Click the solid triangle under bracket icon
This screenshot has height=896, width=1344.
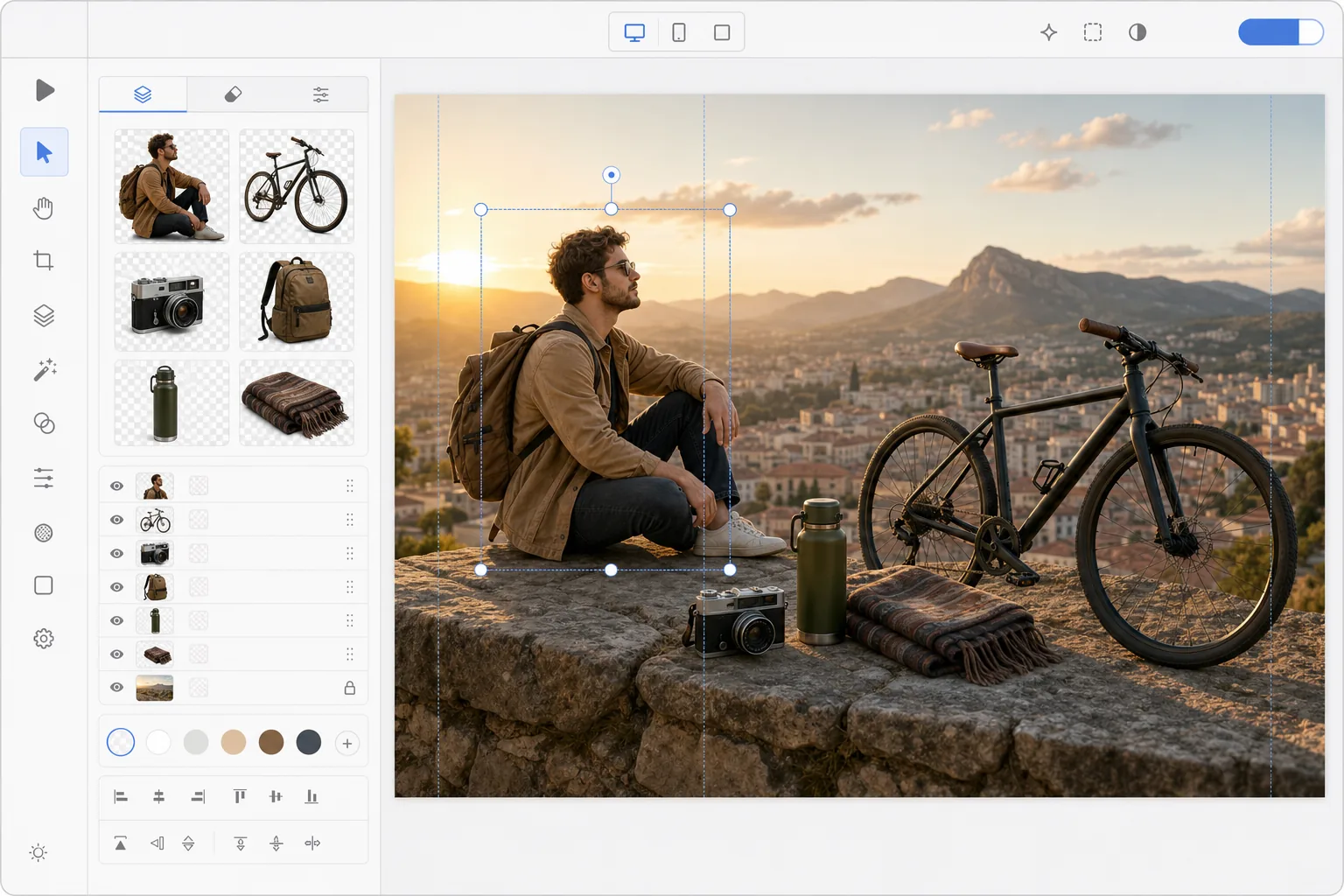121,843
